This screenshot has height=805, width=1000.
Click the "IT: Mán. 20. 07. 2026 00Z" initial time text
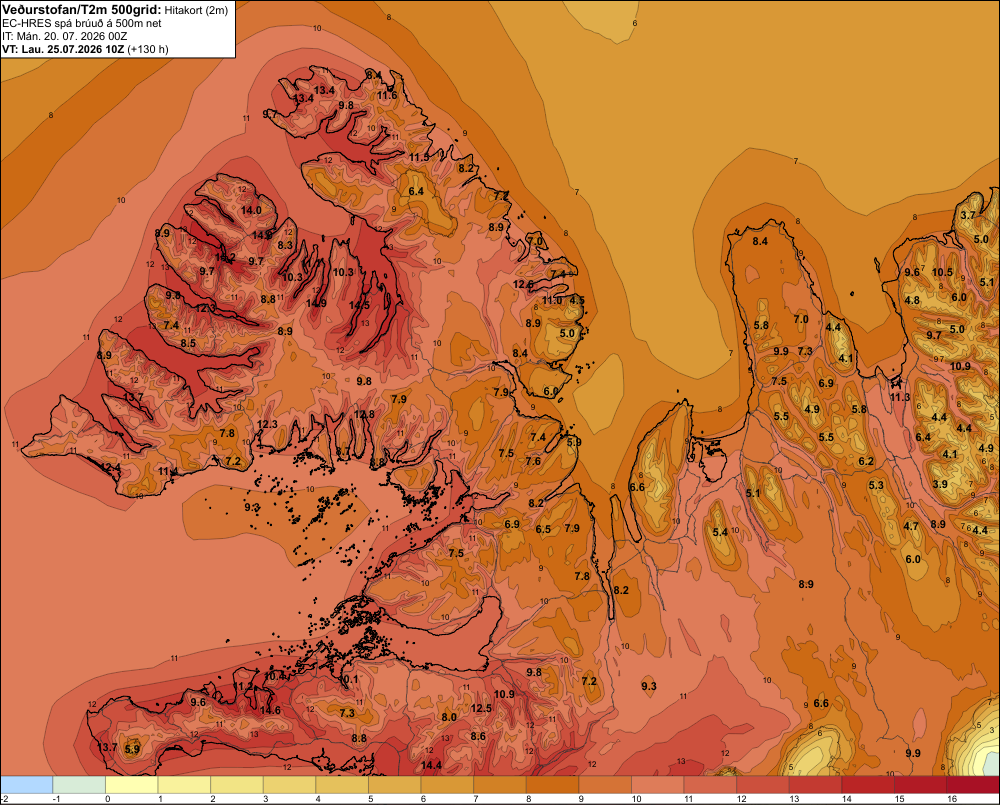(64, 36)
